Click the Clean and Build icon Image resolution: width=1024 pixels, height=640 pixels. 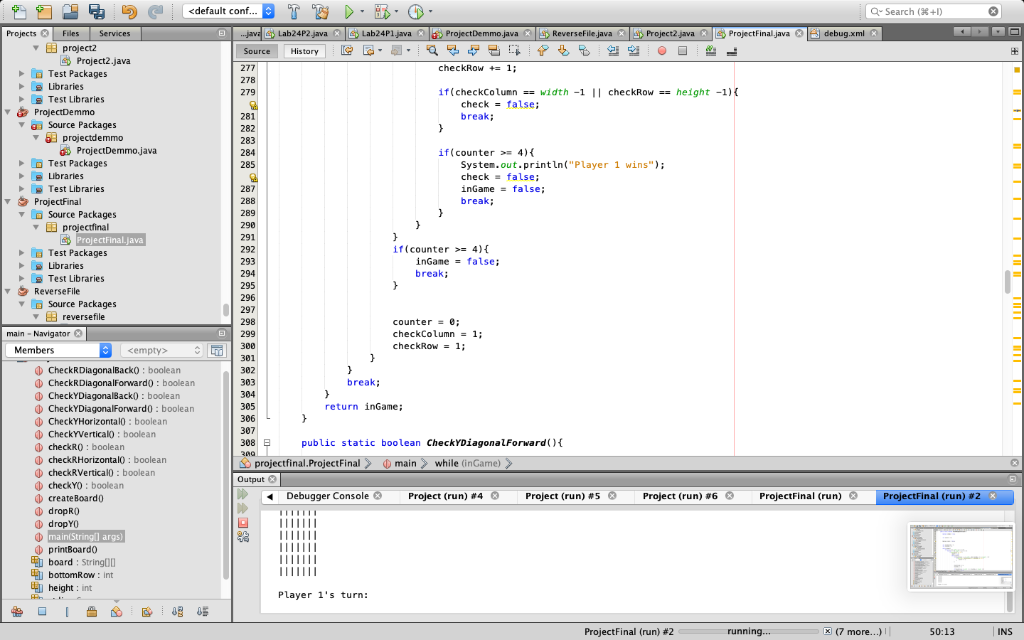pyautogui.click(x=319, y=12)
